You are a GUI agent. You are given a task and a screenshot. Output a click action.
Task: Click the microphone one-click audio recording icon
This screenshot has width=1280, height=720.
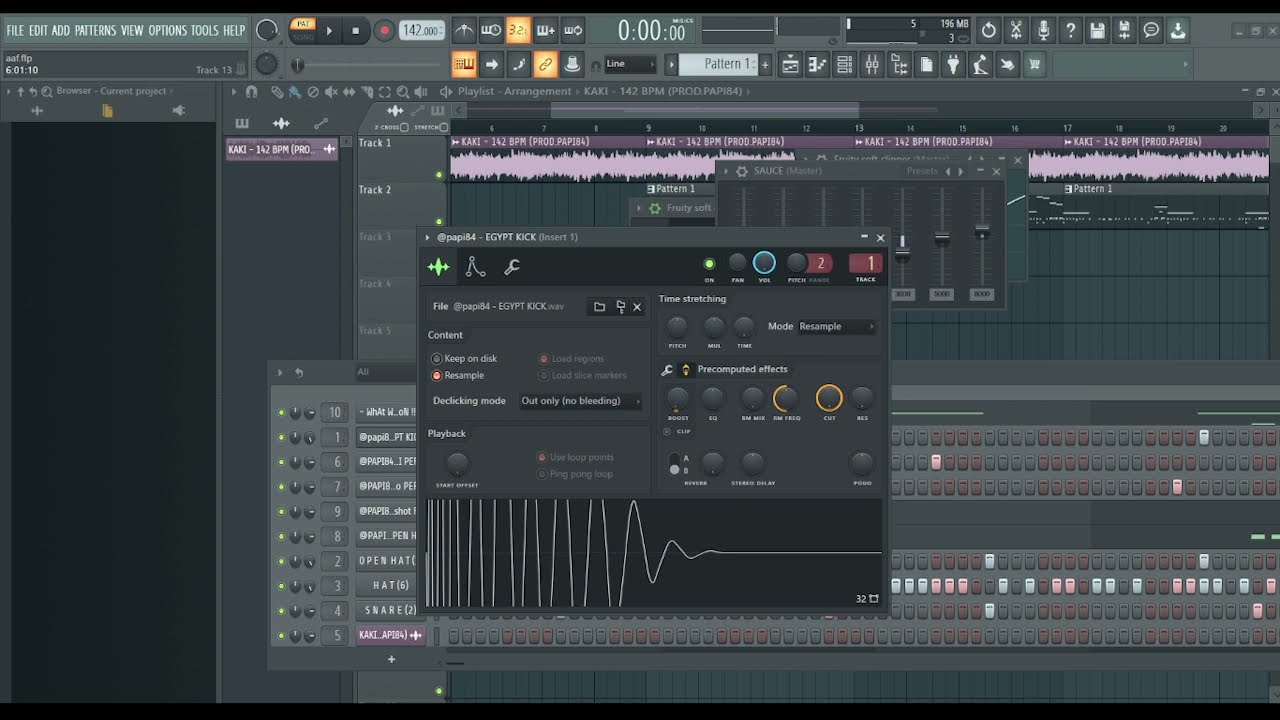click(1043, 30)
